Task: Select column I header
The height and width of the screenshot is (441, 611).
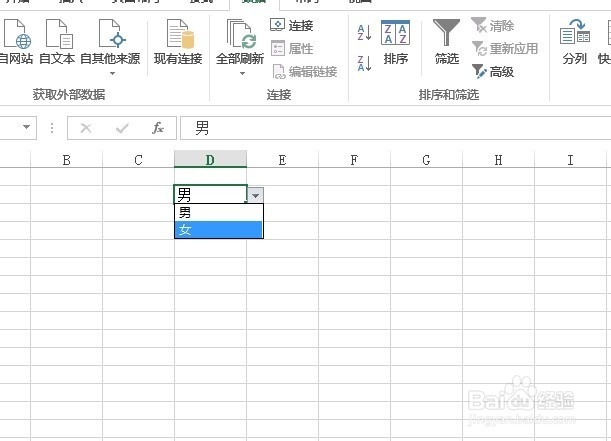Action: [x=570, y=160]
